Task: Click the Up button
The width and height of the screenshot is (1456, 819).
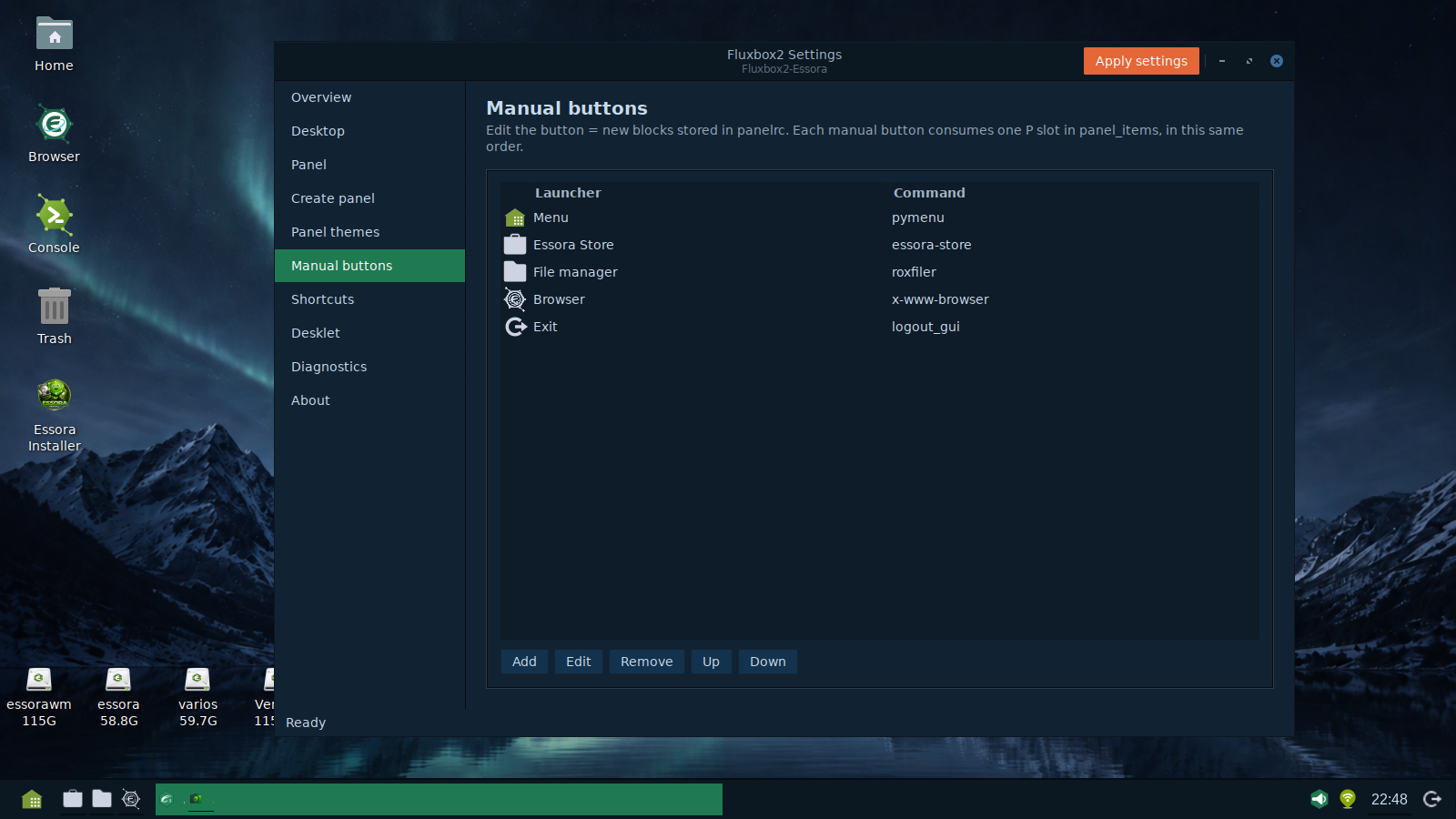Action: [711, 662]
